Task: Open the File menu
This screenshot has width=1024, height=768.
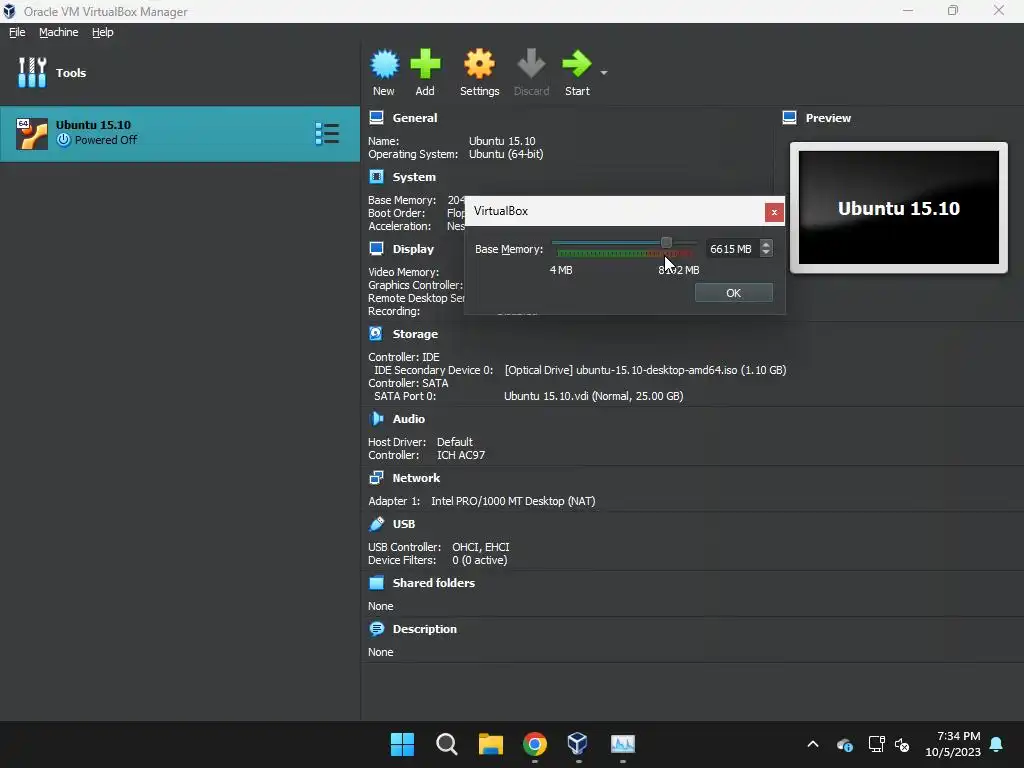Action: [x=17, y=32]
